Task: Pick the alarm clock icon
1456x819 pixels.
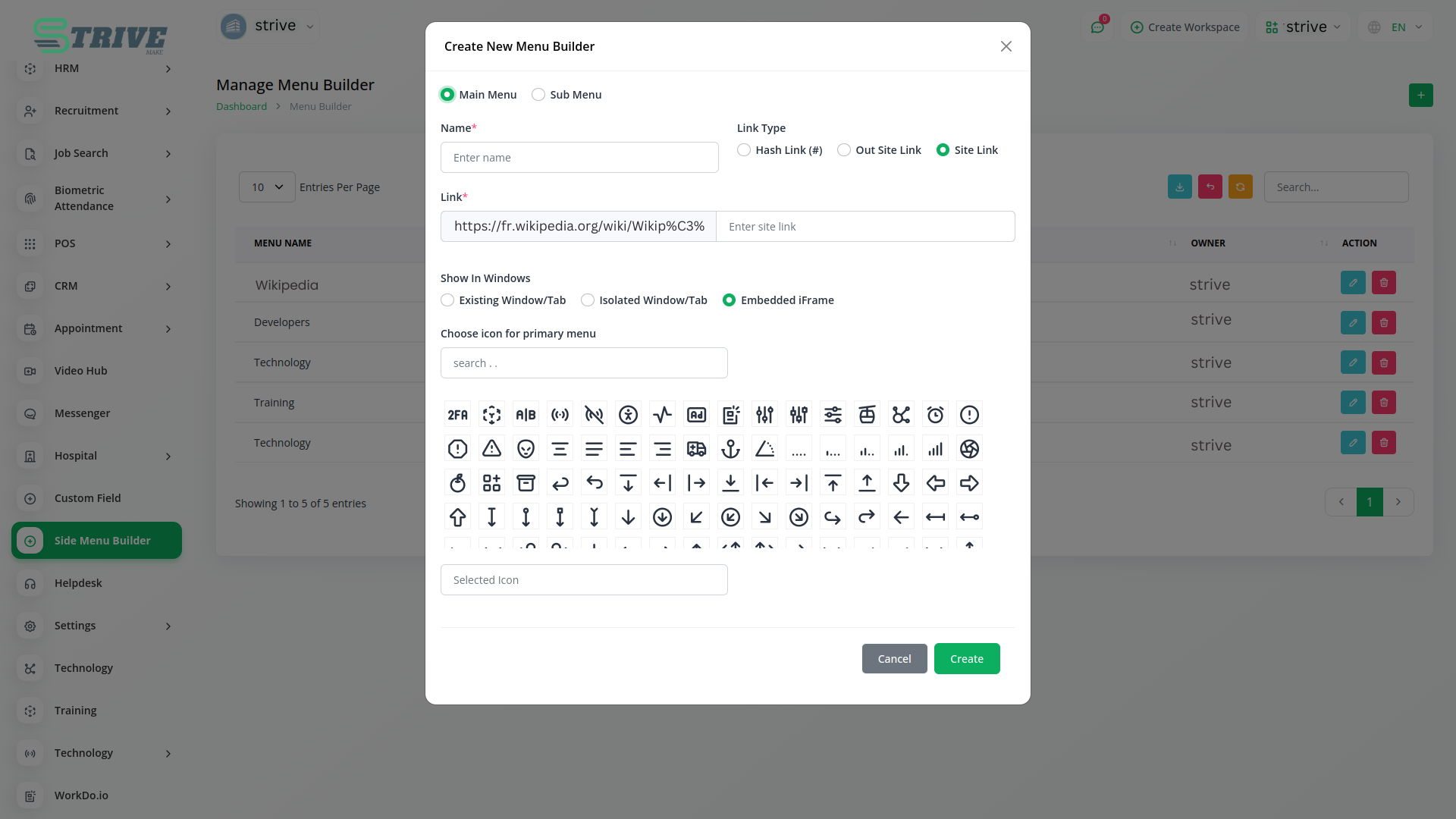Action: (935, 415)
